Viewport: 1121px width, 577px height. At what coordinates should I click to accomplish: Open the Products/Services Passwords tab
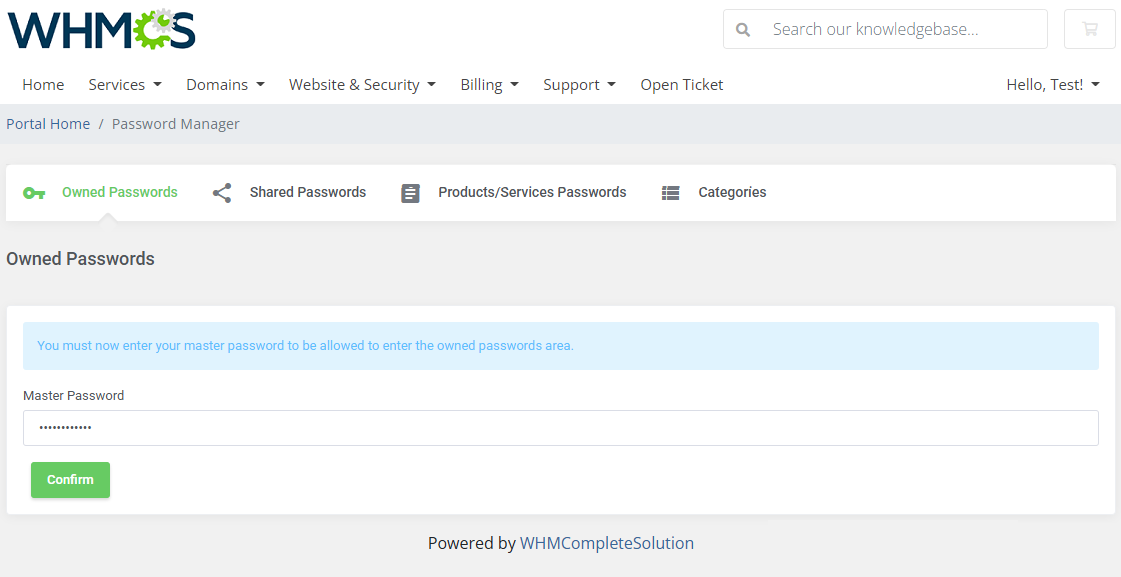coord(513,192)
